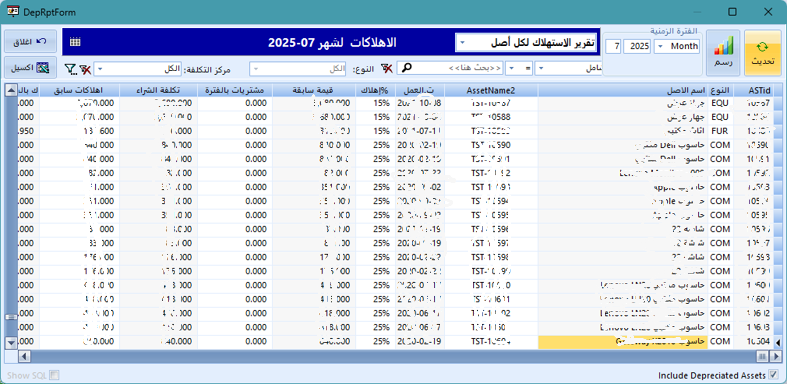Click the DepRptForm app icon in title bar
The width and height of the screenshot is (787, 384).
[x=13, y=11]
